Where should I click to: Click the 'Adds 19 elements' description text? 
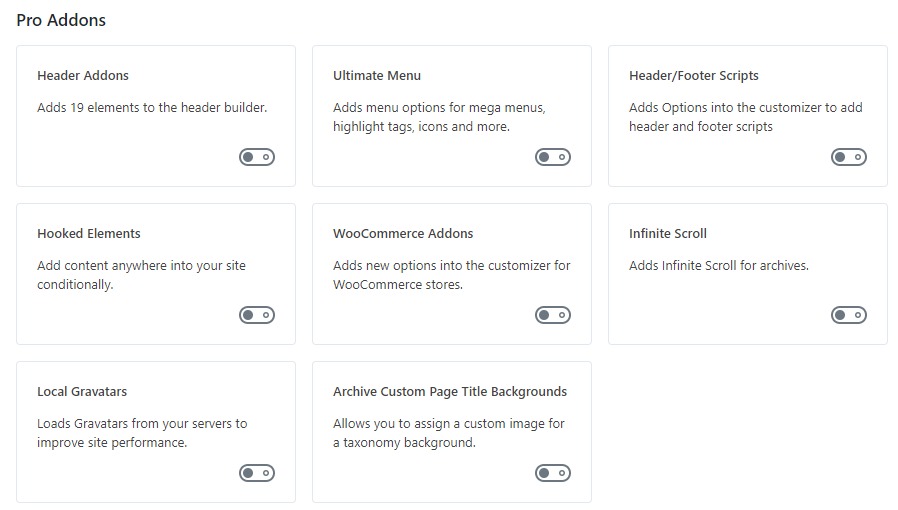152,107
